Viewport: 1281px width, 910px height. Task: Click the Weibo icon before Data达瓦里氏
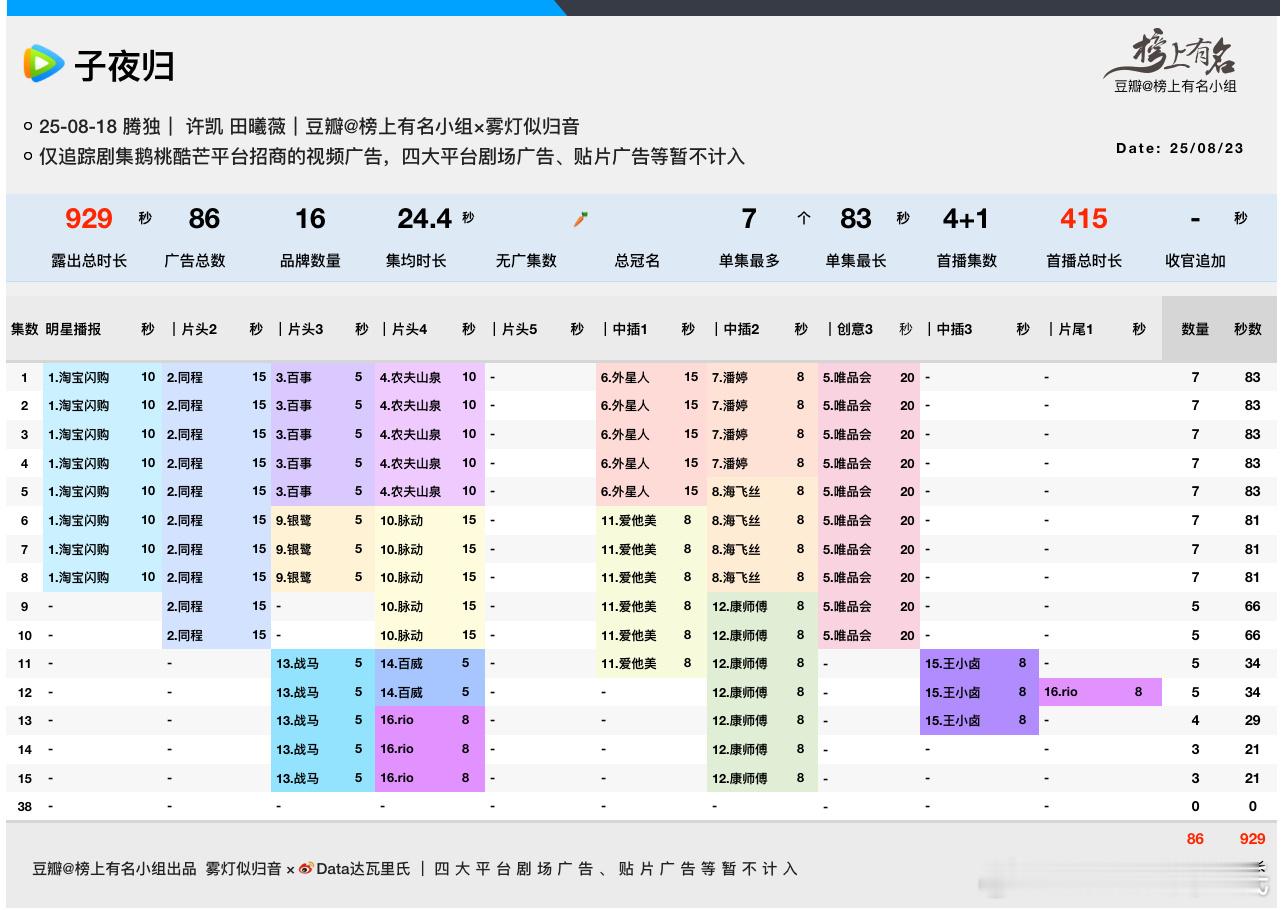306,869
